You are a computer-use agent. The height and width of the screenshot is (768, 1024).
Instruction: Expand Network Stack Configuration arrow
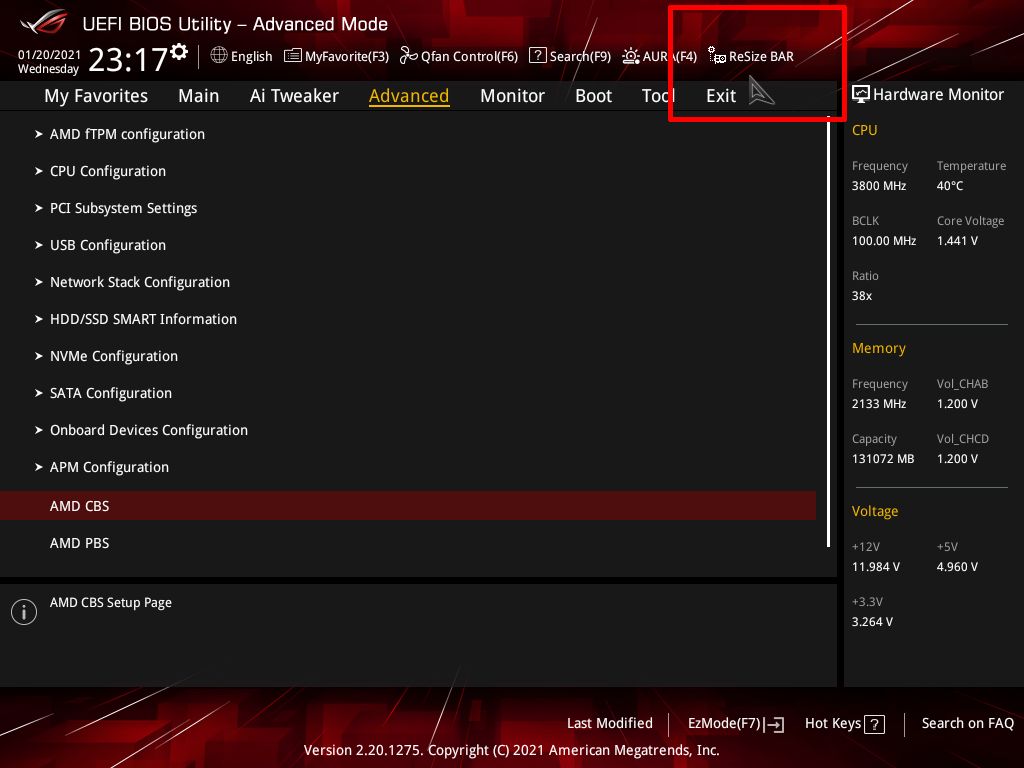tap(39, 282)
